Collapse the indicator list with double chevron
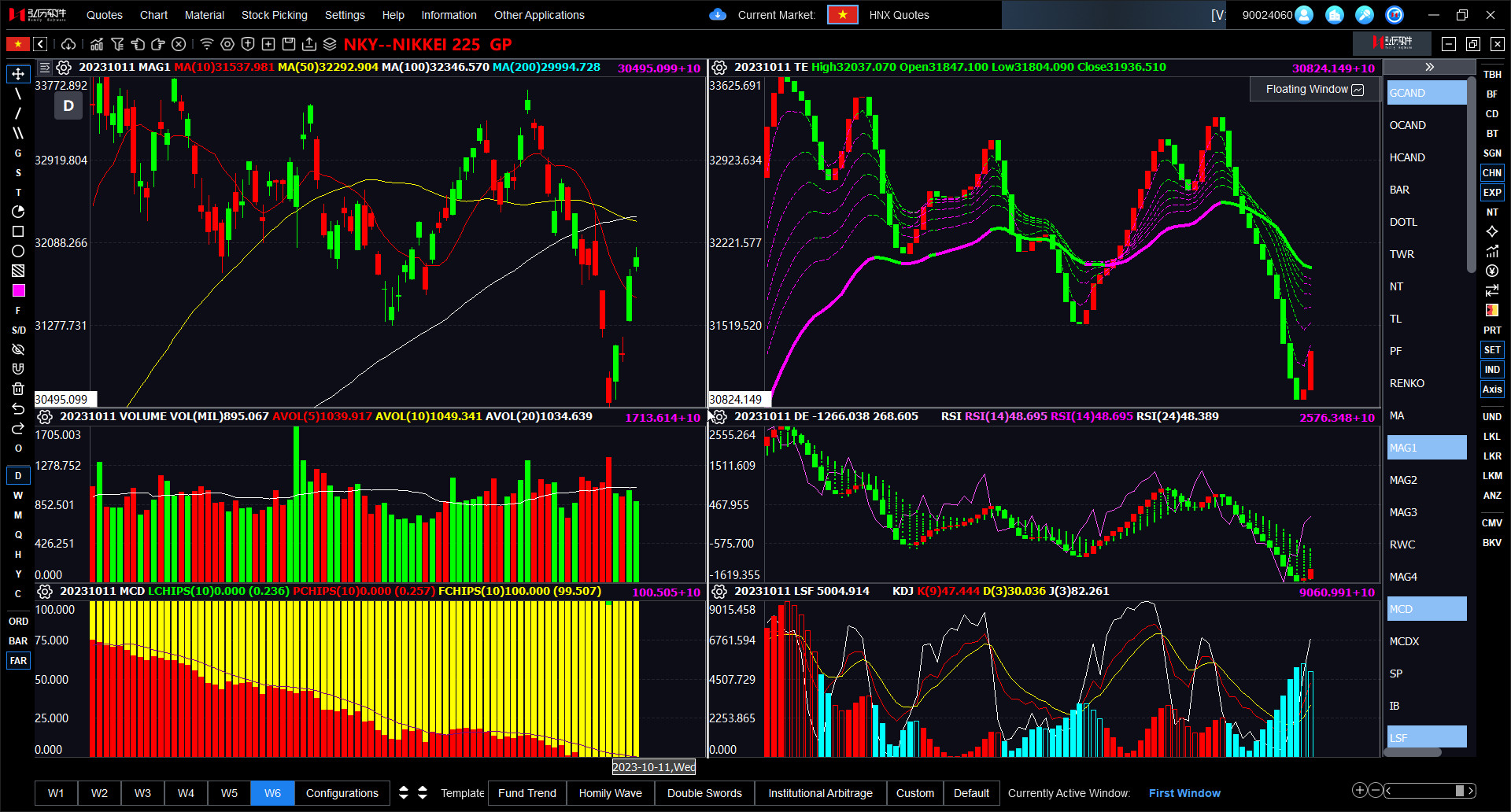This screenshot has height=812, width=1511. click(1429, 68)
